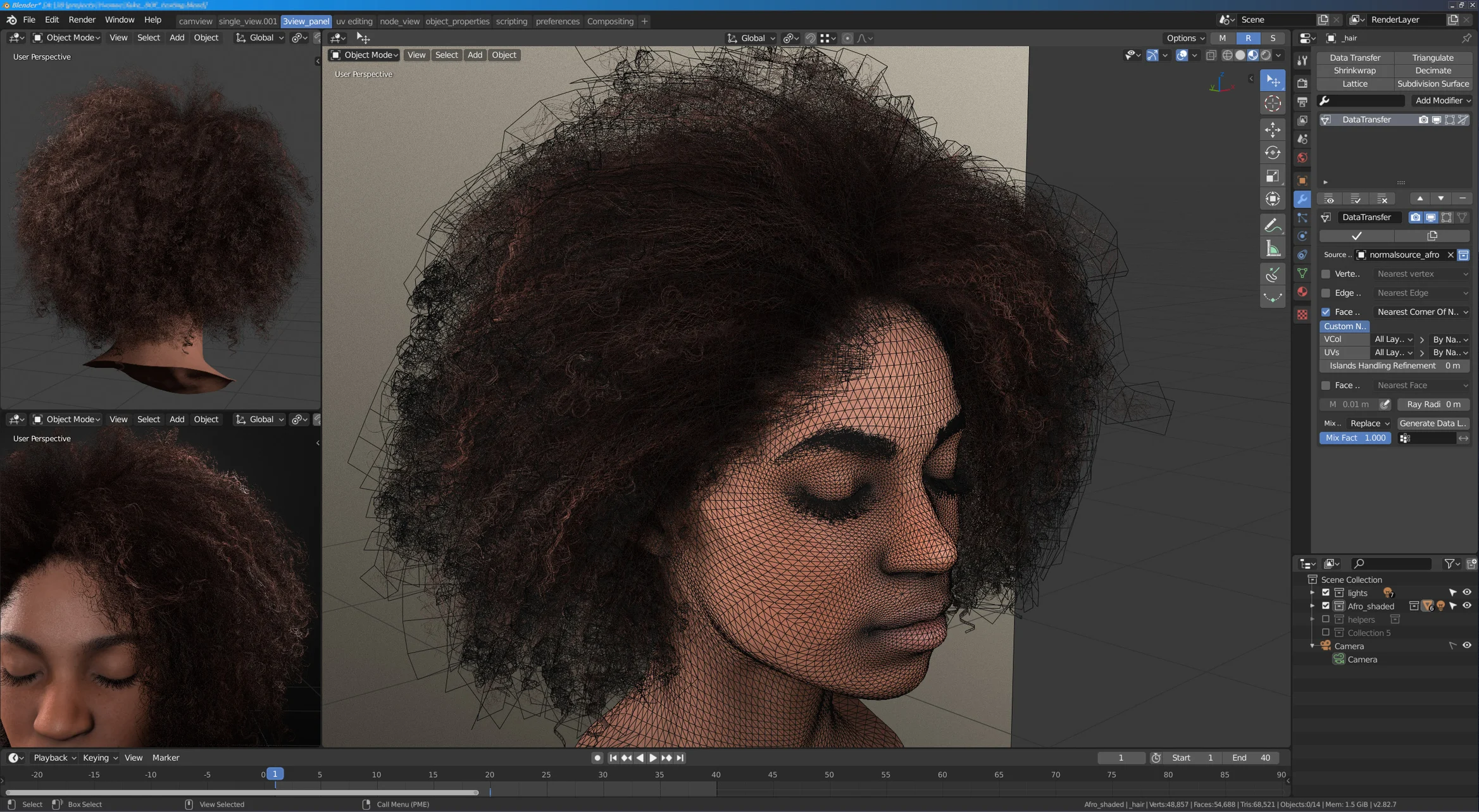Select the Annotate pencil tool
The width and height of the screenshot is (1479, 812).
tap(1273, 225)
